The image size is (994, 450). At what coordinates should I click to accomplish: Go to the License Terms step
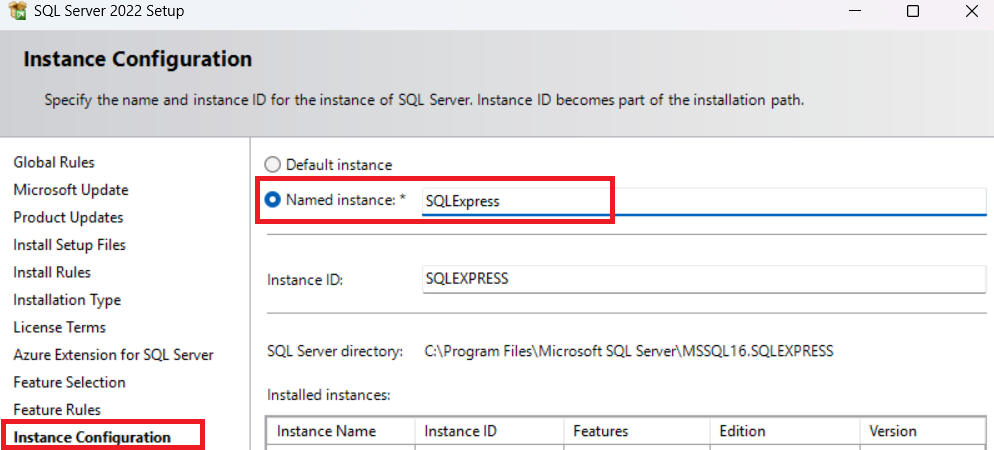point(60,327)
